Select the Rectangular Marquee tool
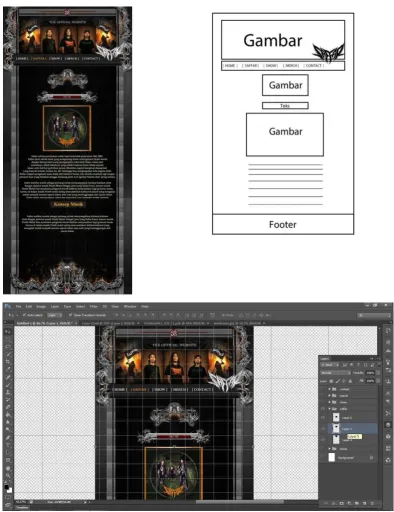This screenshot has height=512, width=394. tap(8, 339)
